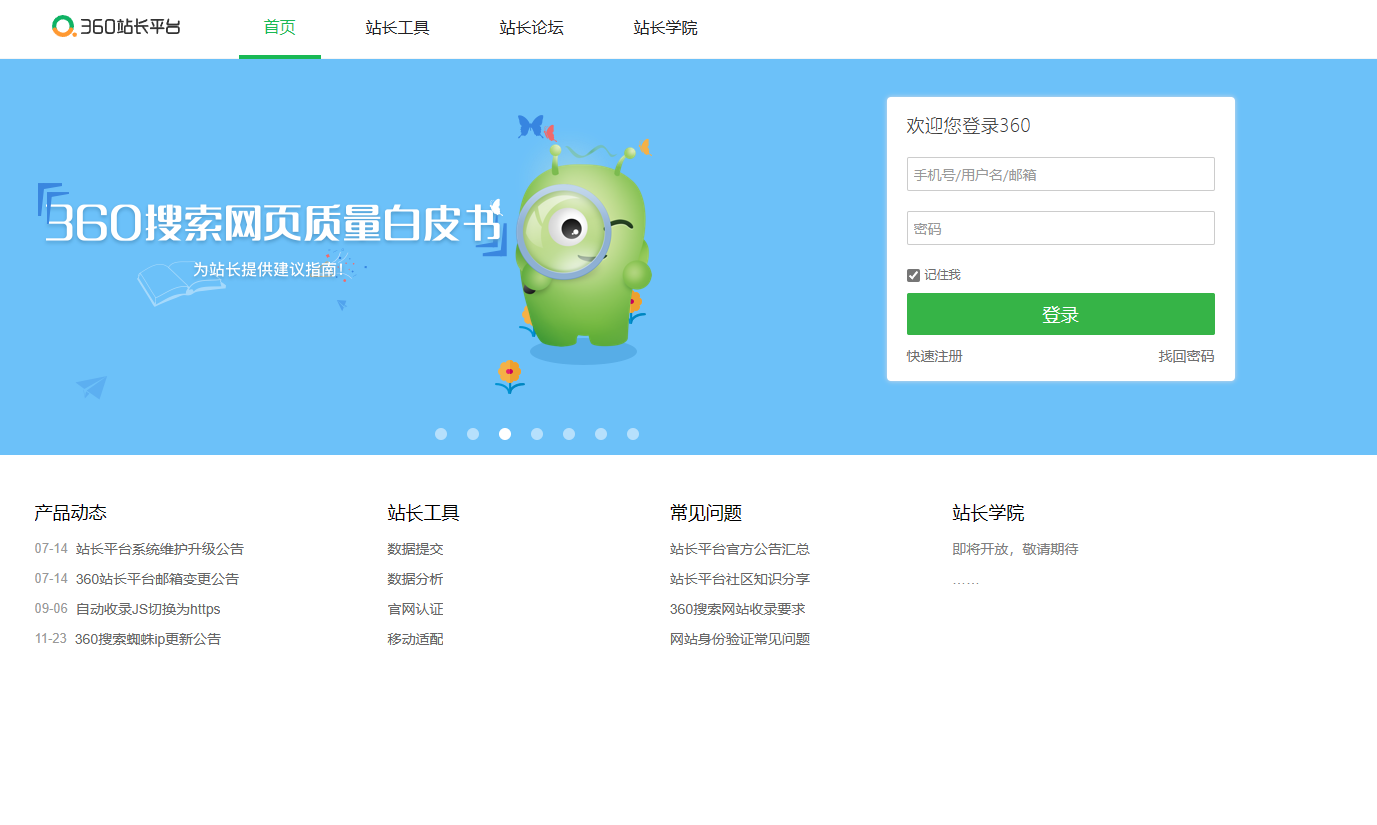Read the 360搜索网站收录要求 FAQ
This screenshot has width=1377, height=825.
[x=737, y=609]
